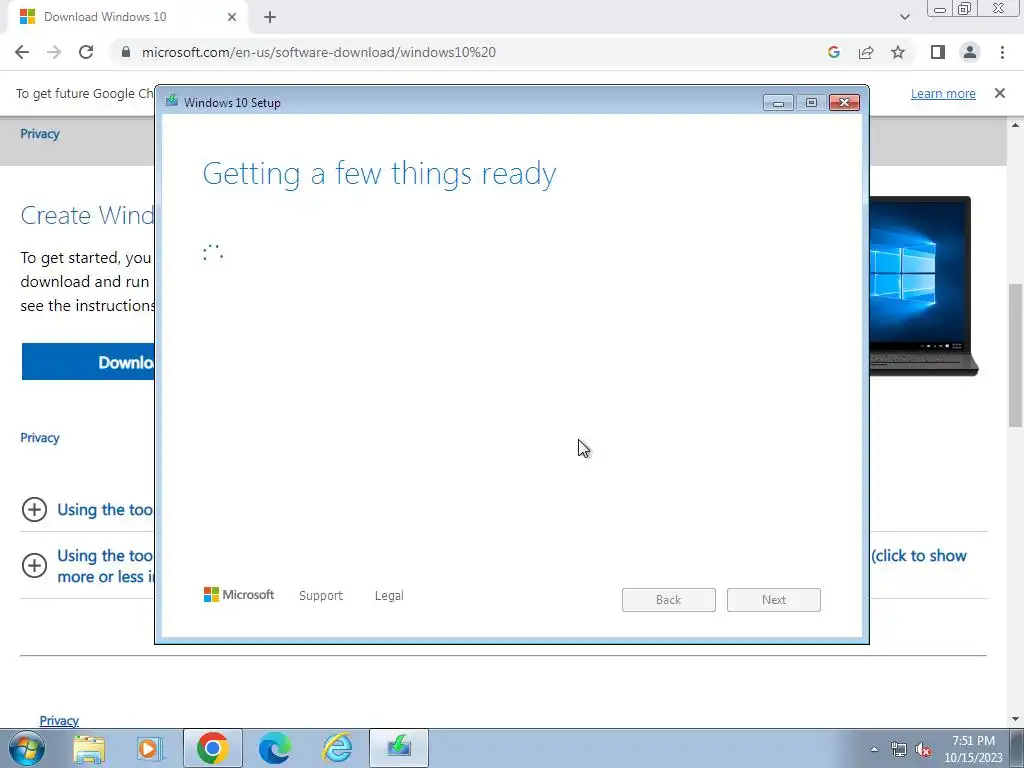Minimize the Windows 10 Setup window
Viewport: 1024px width, 768px height.
pos(778,103)
